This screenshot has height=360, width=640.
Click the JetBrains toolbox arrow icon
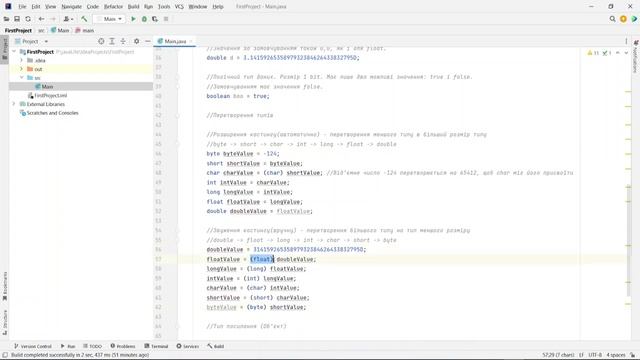point(634,19)
